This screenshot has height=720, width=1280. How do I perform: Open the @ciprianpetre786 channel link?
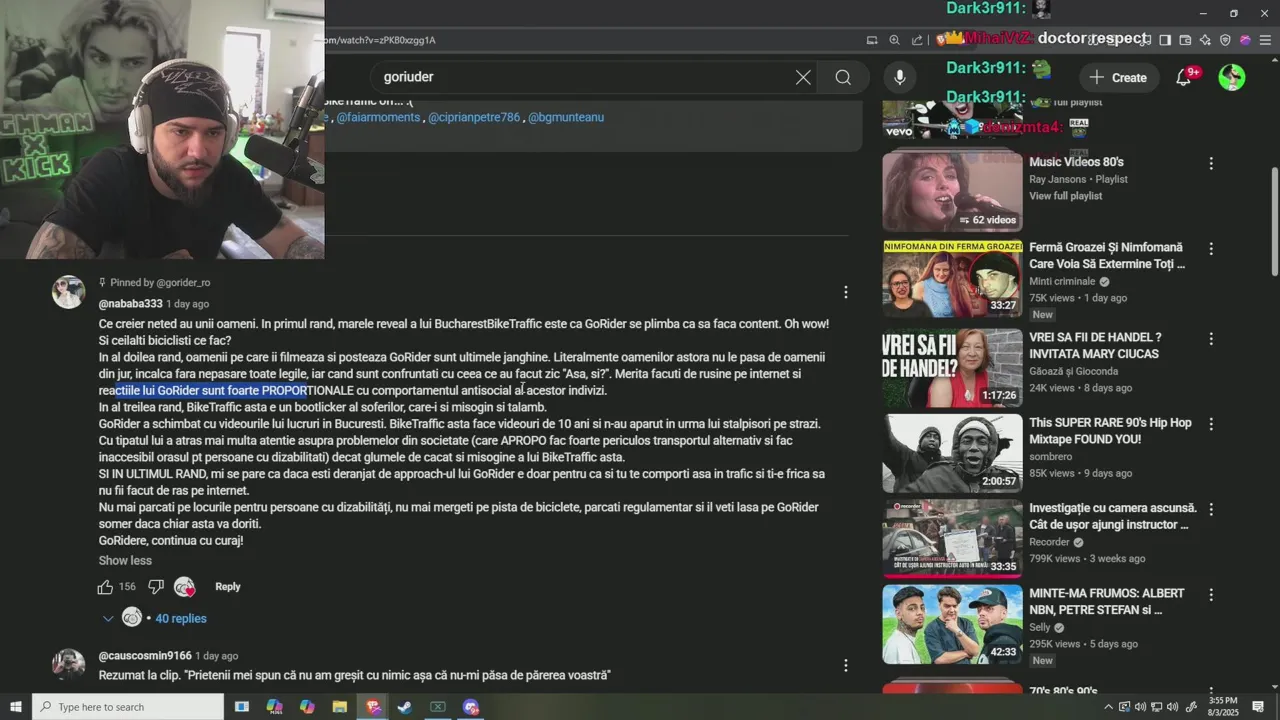click(474, 117)
